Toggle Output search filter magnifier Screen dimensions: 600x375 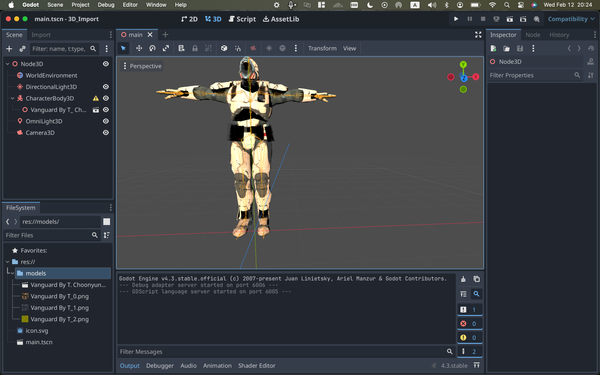click(476, 294)
